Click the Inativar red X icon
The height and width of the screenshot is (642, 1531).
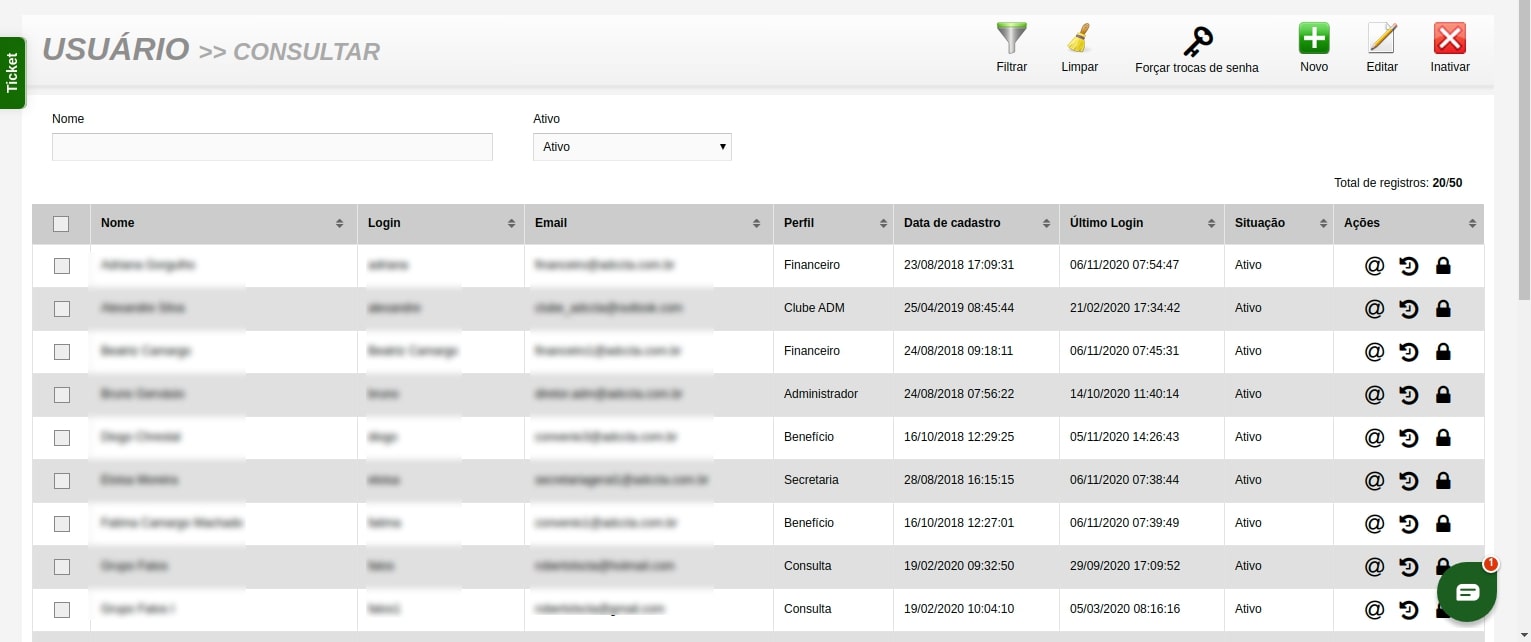1449,40
